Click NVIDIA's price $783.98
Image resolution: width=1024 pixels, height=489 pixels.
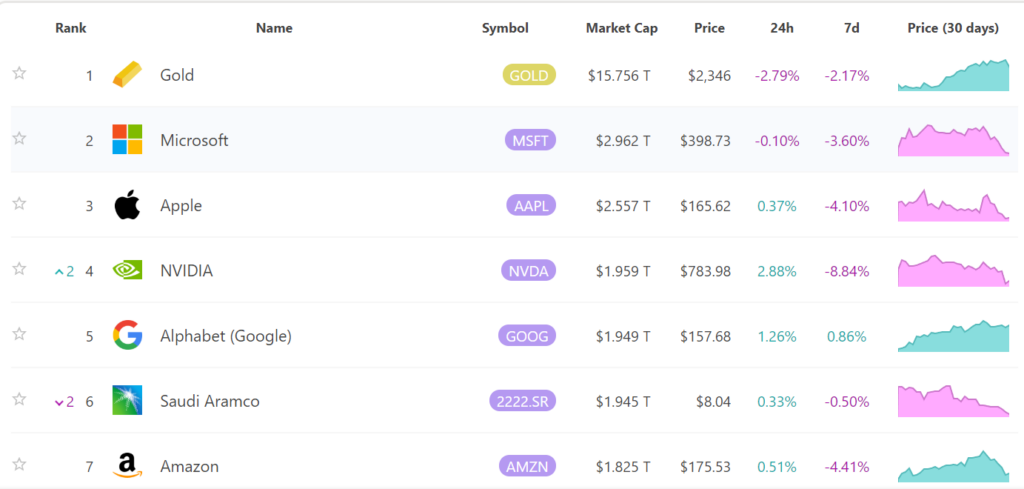point(705,272)
